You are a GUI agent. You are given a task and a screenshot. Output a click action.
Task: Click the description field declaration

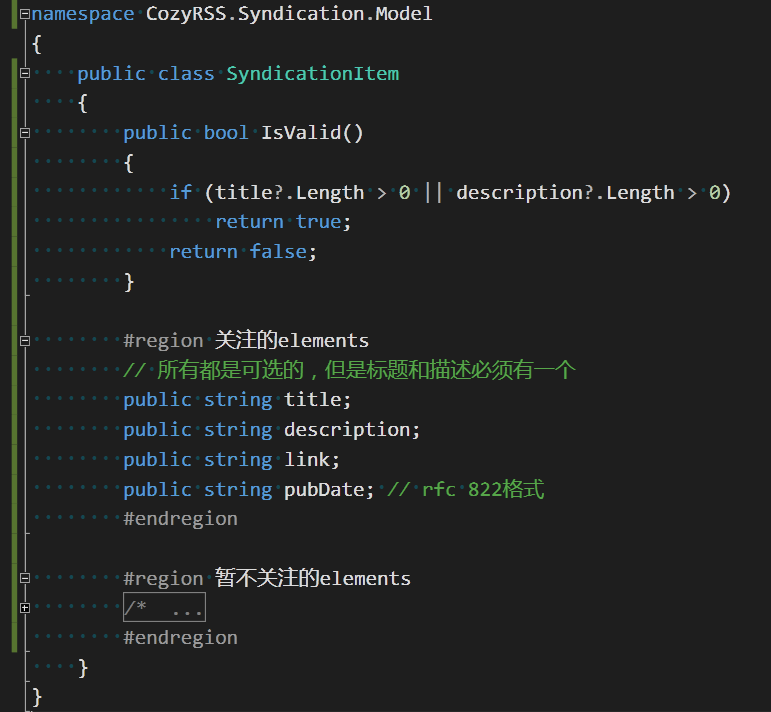point(271,430)
